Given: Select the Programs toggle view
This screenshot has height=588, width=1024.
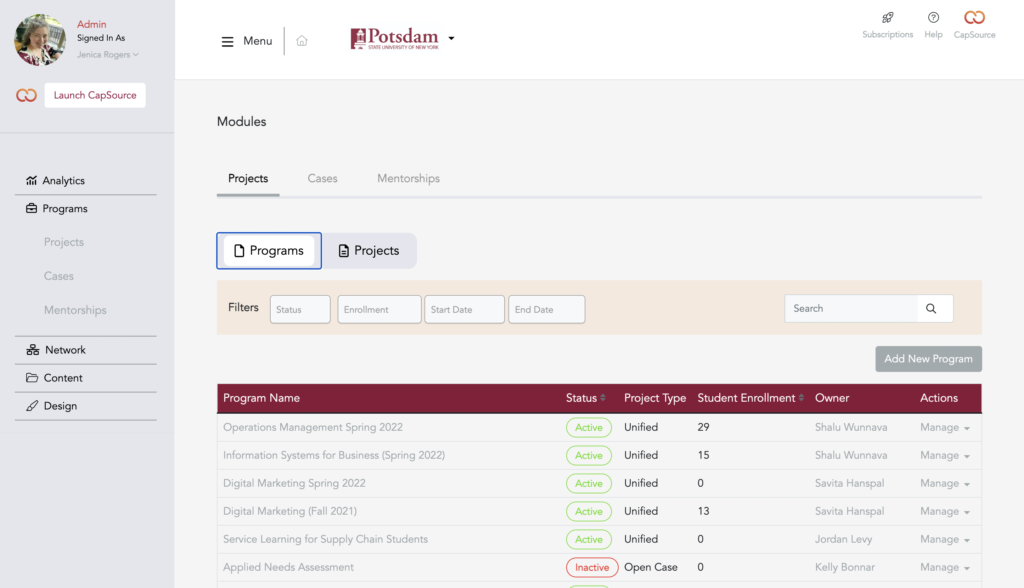Looking at the screenshot, I should [x=269, y=251].
